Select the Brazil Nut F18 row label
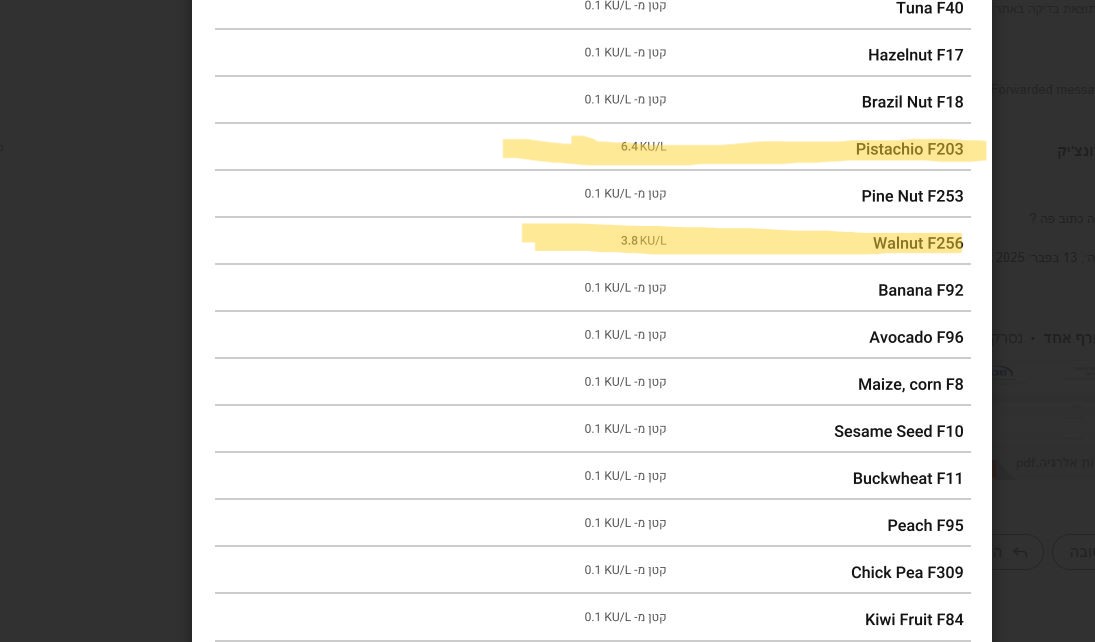Viewport: 1095px width, 642px height. coord(912,103)
